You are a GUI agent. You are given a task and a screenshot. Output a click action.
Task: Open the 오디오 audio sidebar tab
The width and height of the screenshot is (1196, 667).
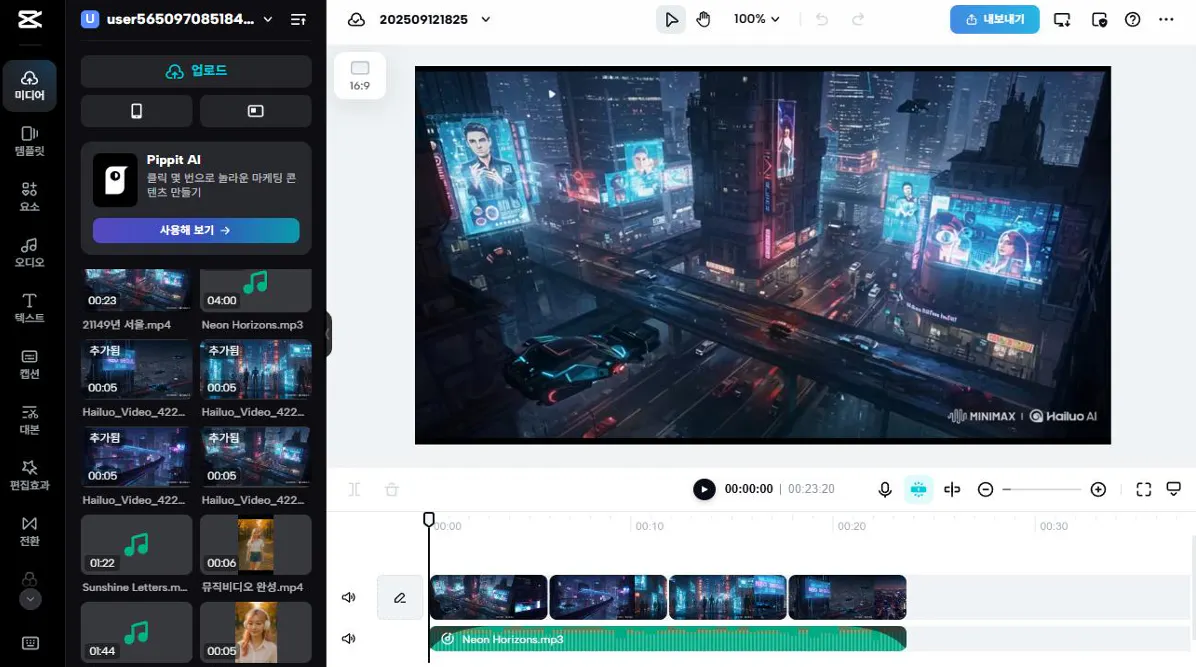(30, 253)
